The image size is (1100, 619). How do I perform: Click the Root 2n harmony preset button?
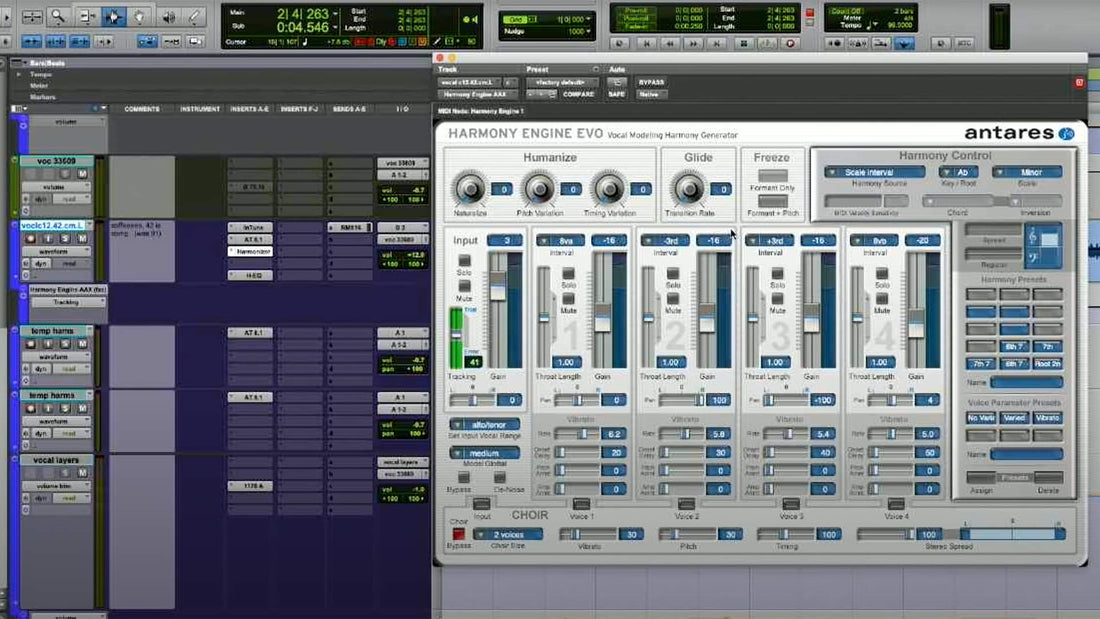1047,364
